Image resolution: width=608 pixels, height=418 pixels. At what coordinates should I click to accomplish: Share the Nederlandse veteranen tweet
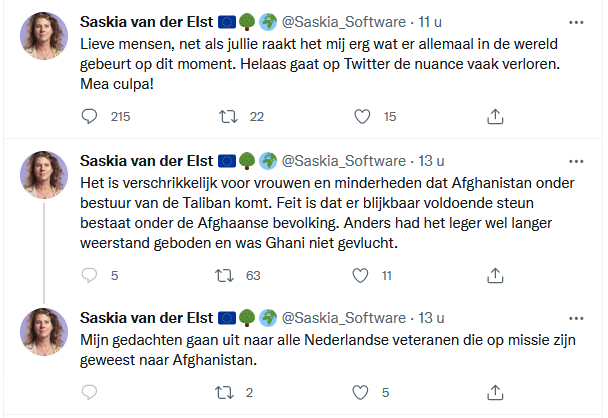point(494,393)
